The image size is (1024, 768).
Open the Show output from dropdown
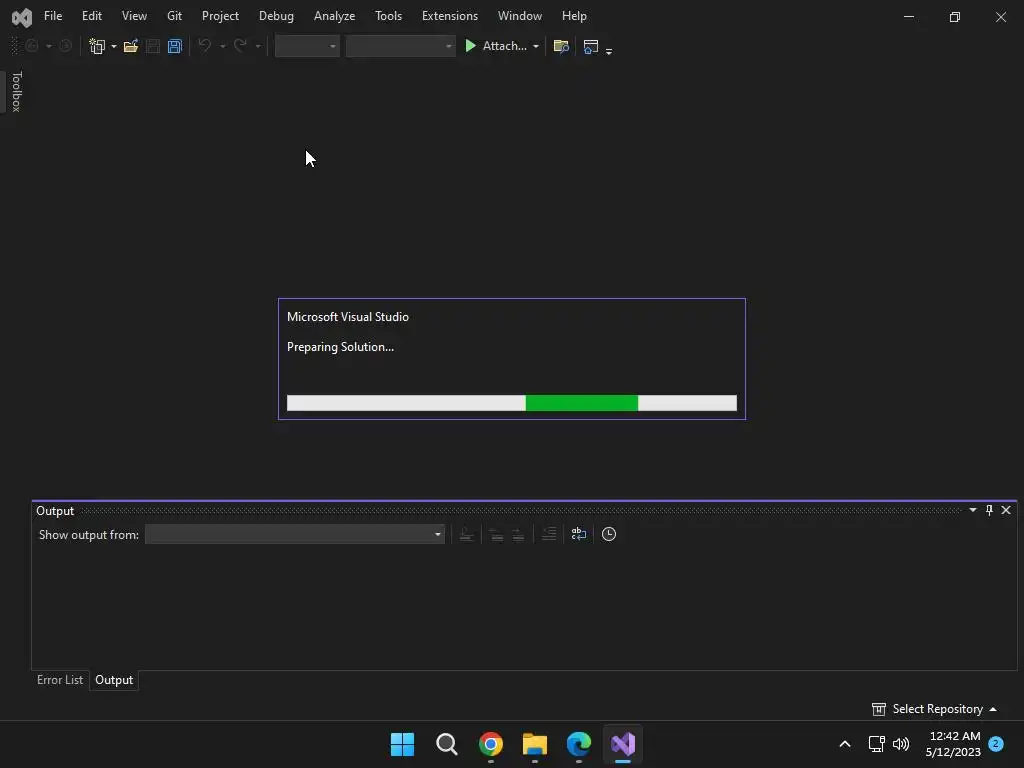point(295,534)
